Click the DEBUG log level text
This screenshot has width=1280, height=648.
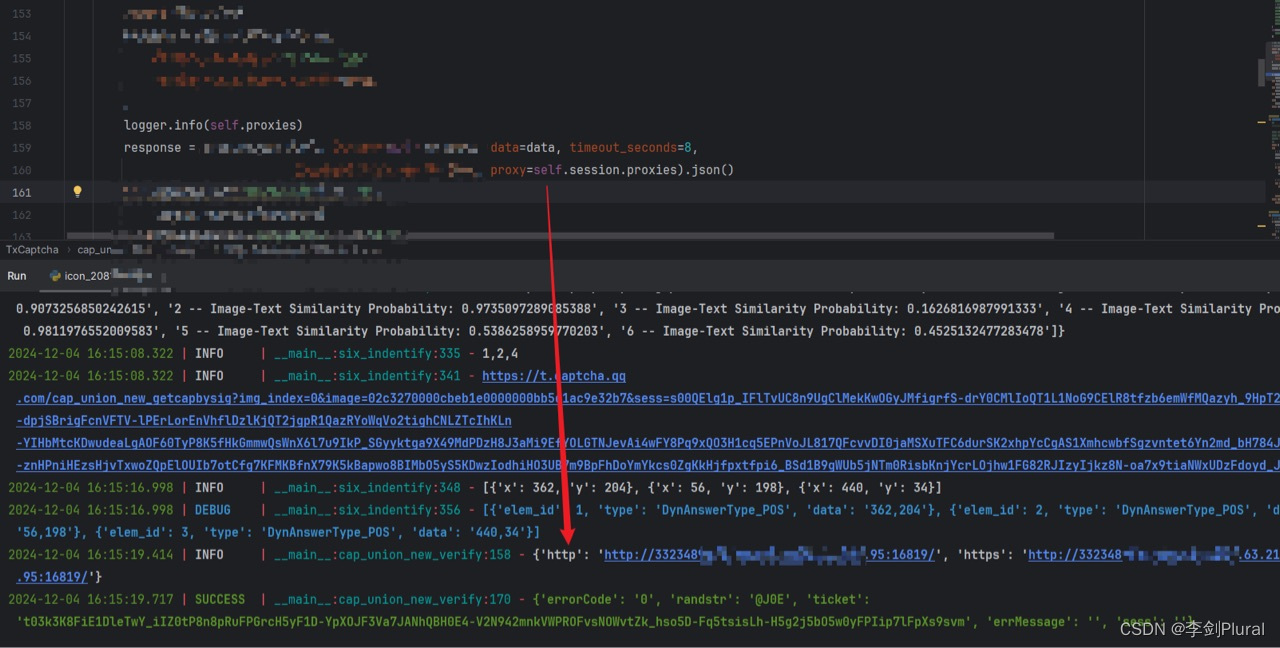click(x=213, y=510)
